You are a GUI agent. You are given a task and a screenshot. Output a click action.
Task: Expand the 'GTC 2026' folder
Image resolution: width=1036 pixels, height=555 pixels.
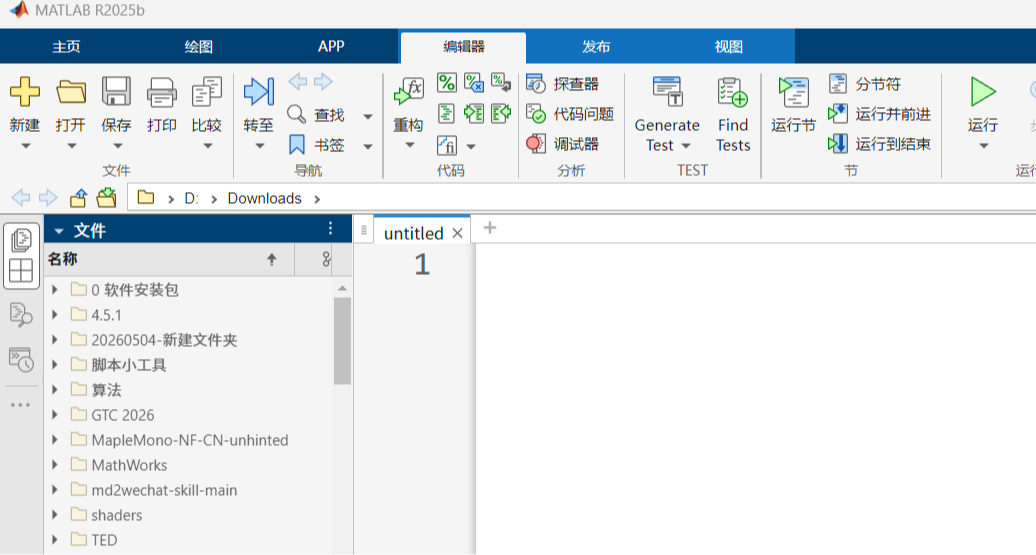click(x=56, y=415)
